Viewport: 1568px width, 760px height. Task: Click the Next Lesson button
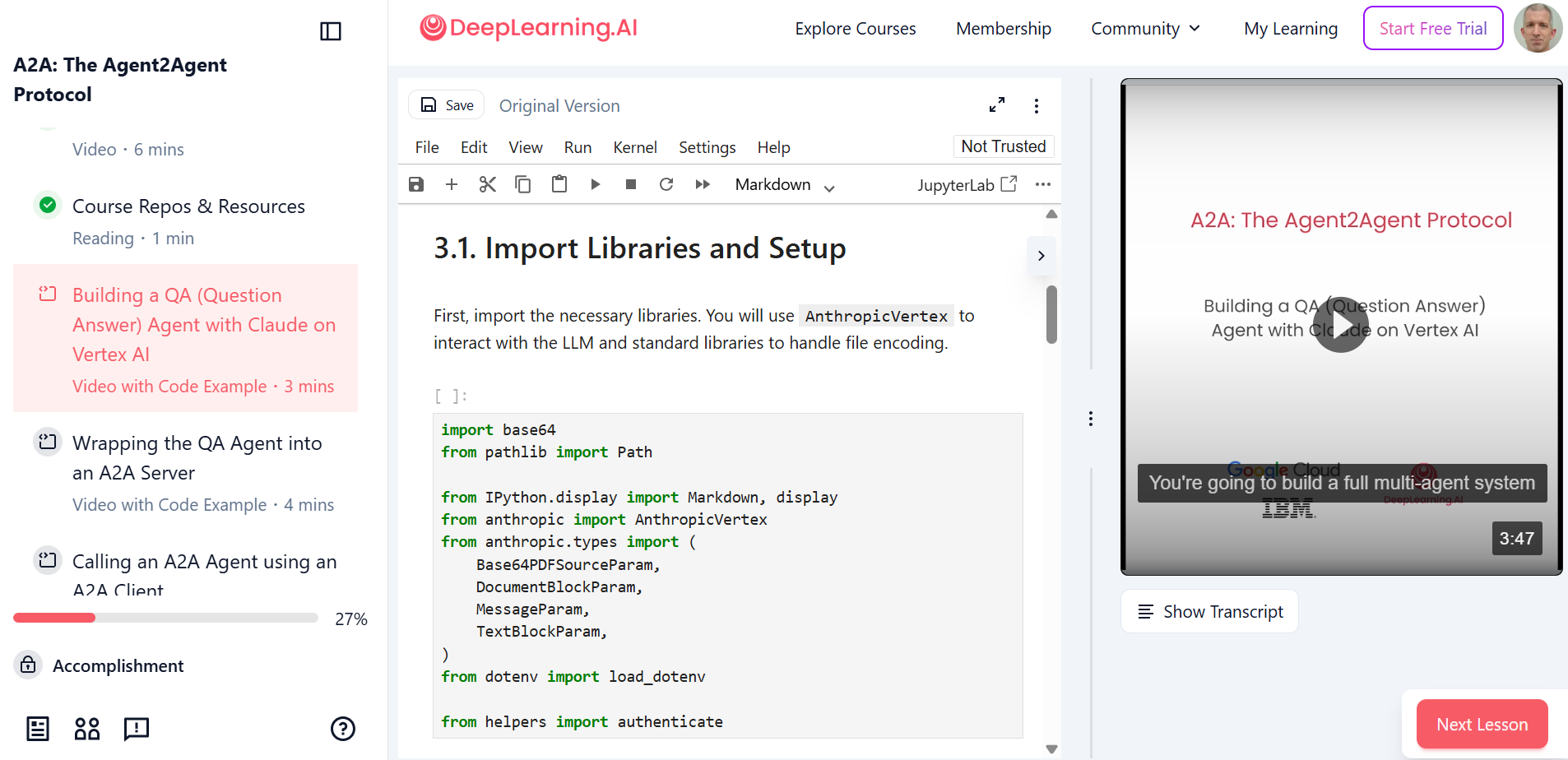point(1482,725)
